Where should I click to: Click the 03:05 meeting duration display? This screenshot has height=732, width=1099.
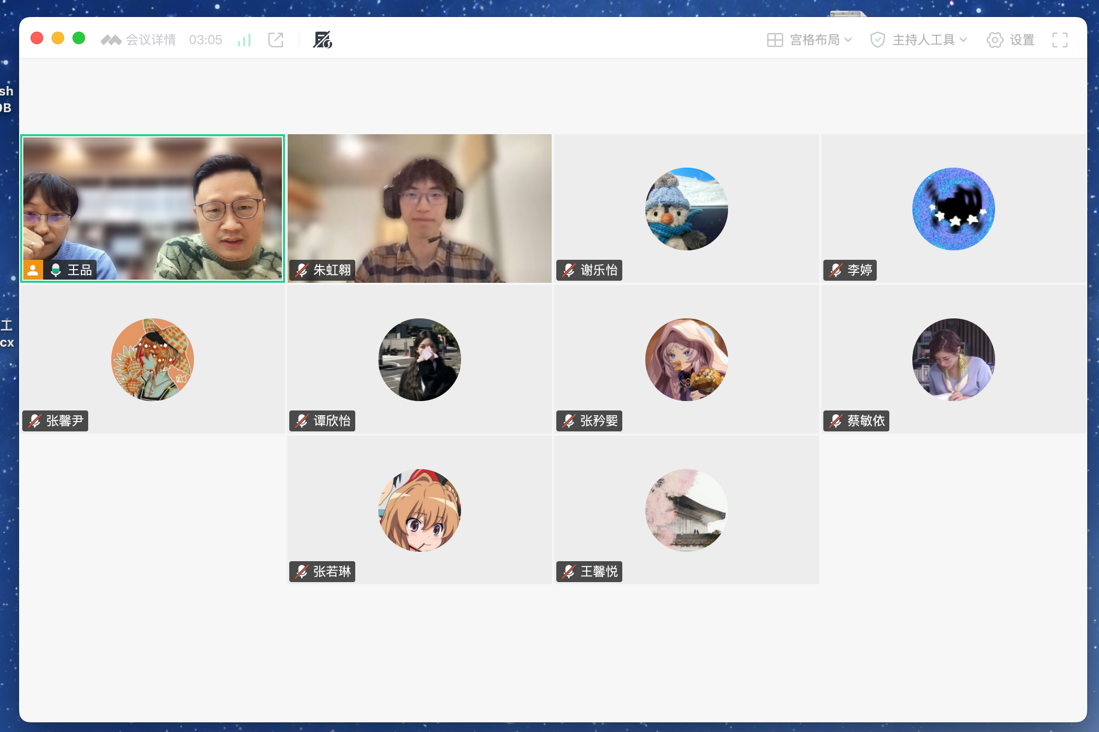click(x=205, y=39)
